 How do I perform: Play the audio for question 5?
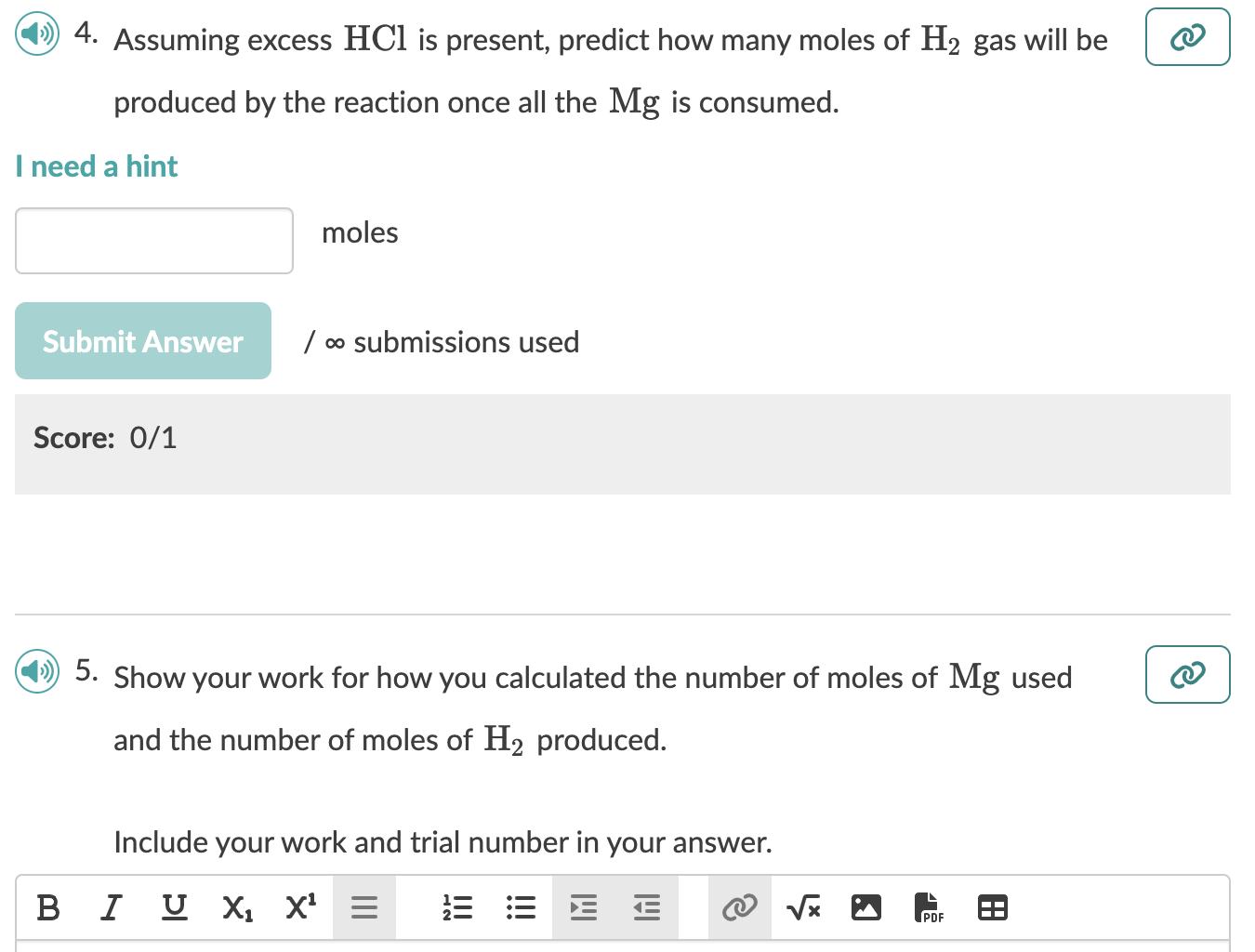coord(37,671)
